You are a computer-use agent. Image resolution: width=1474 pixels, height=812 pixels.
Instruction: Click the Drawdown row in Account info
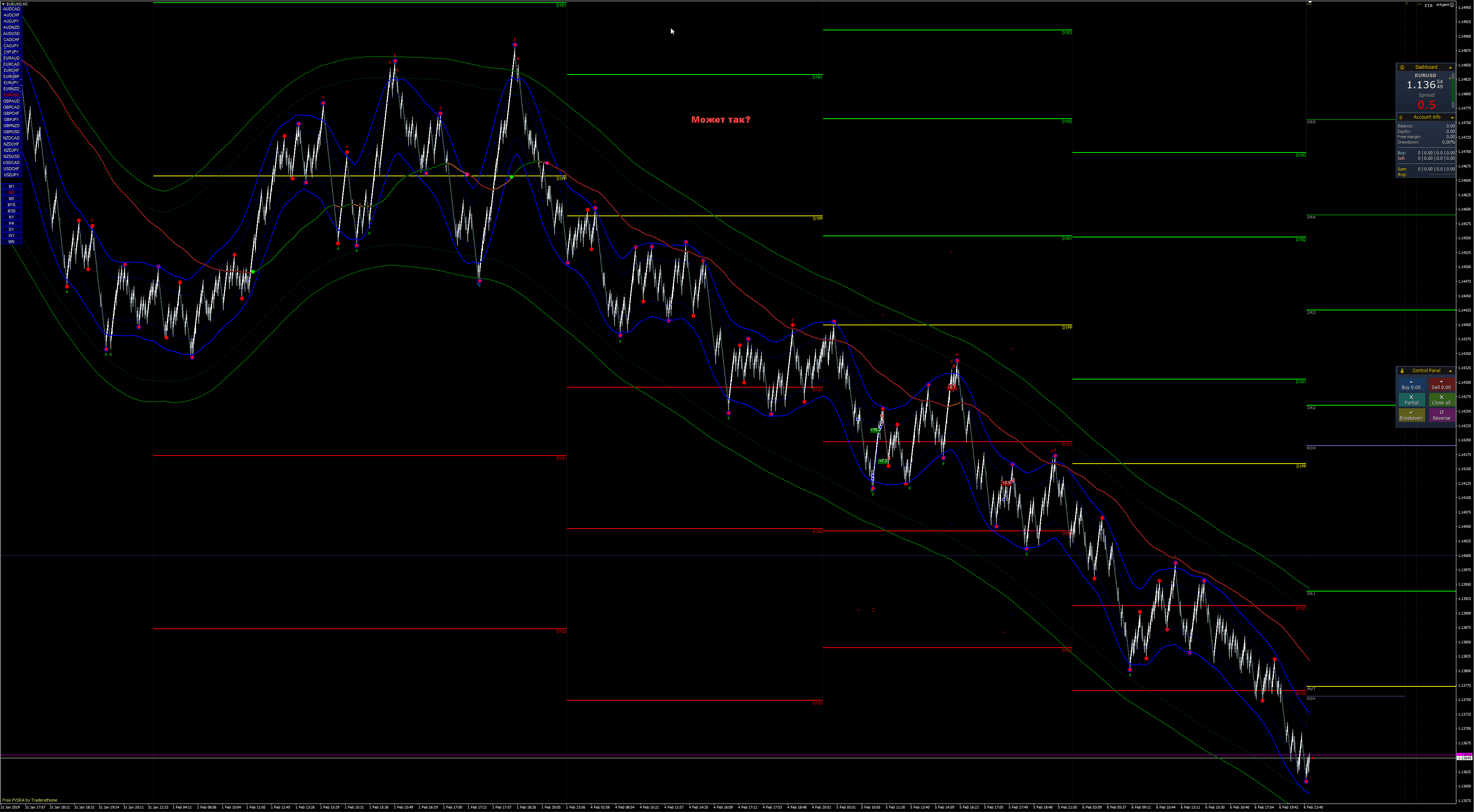[1426, 143]
